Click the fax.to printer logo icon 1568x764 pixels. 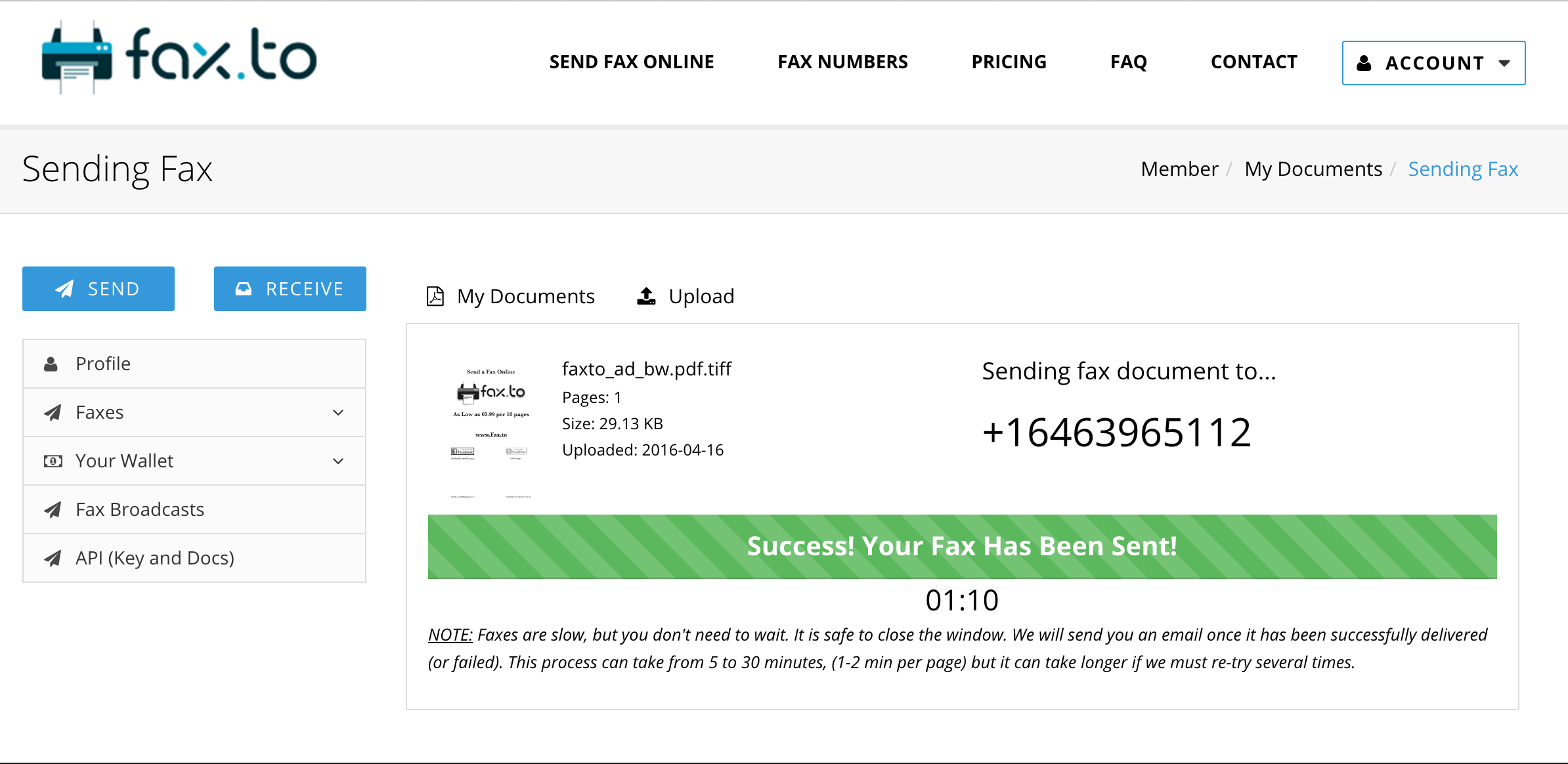point(77,58)
